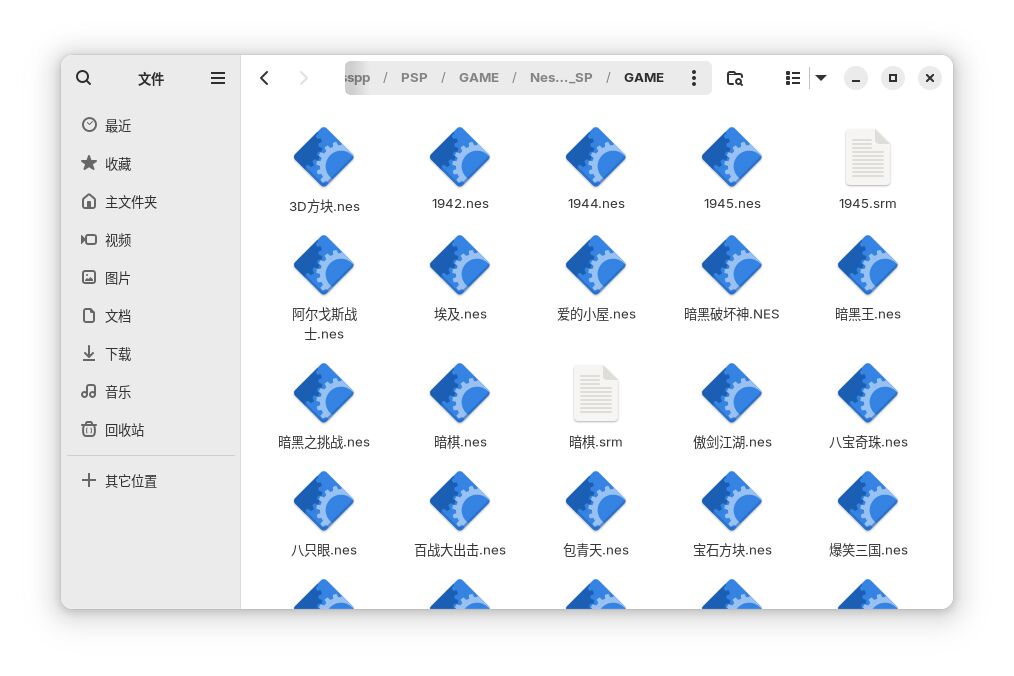Click the truncated Nes..._SP breadcrumb
The width and height of the screenshot is (1014, 676).
click(x=561, y=77)
